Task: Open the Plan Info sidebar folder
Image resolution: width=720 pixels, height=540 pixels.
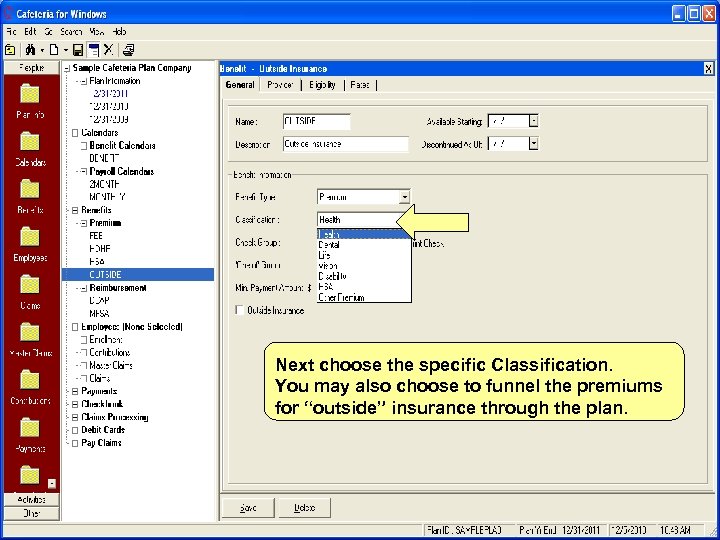Action: coord(30,101)
